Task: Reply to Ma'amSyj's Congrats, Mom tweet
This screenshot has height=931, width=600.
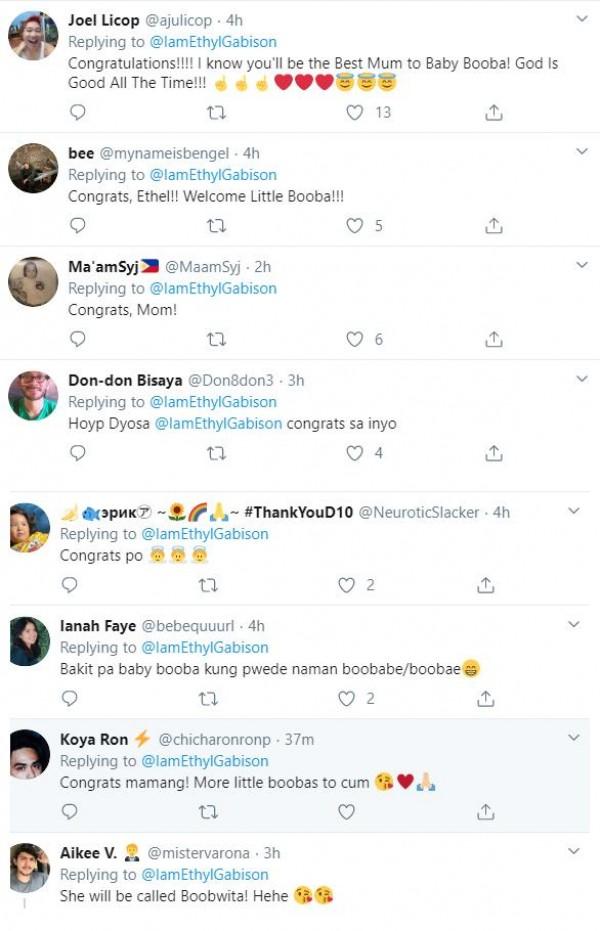Action: 78,339
